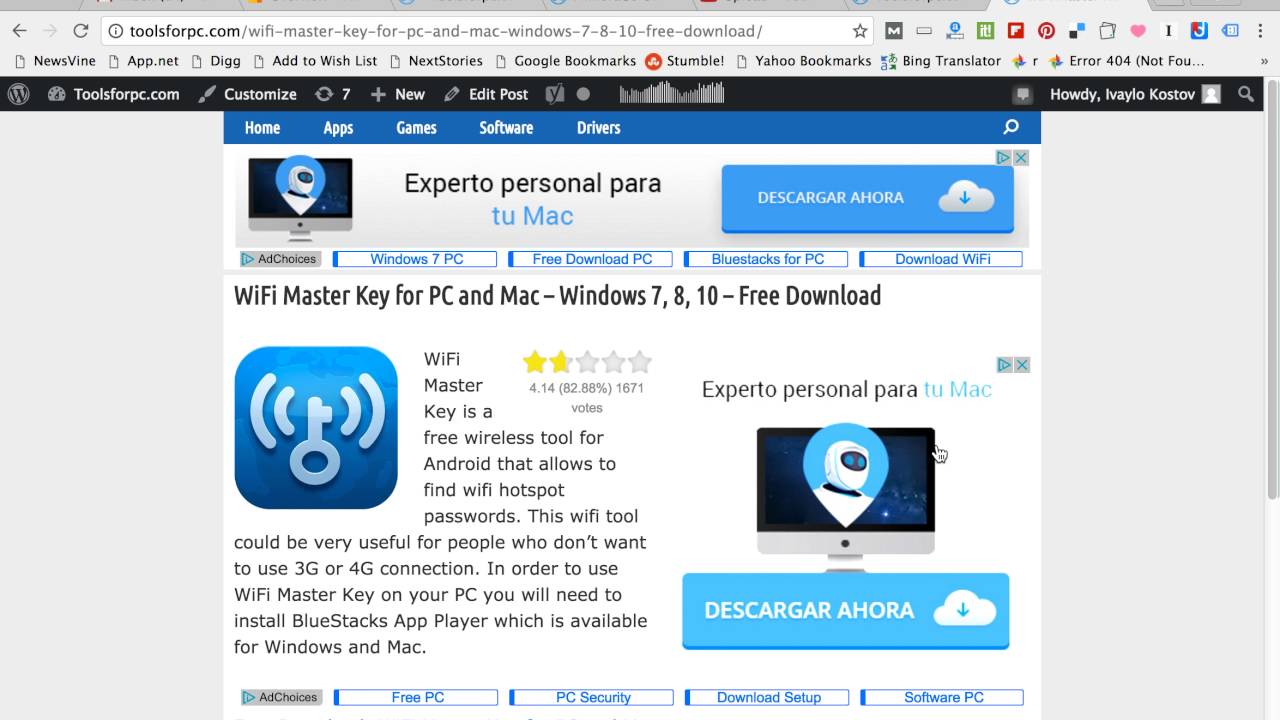
Task: Expand the hidden bookmarks overflow chevron
Action: coord(1264,61)
